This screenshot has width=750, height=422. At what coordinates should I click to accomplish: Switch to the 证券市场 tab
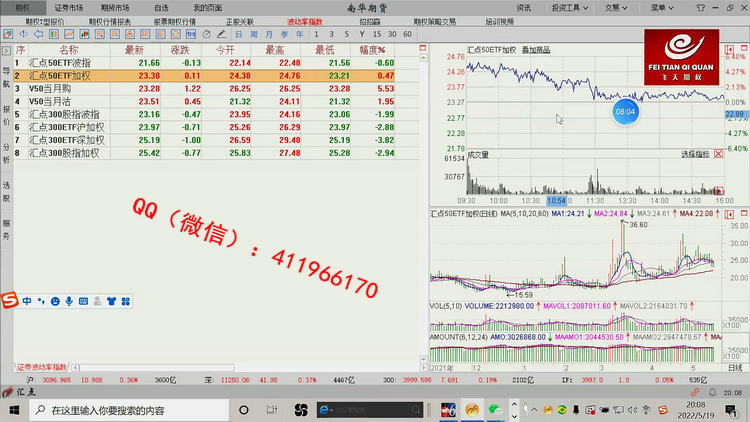click(x=70, y=6)
